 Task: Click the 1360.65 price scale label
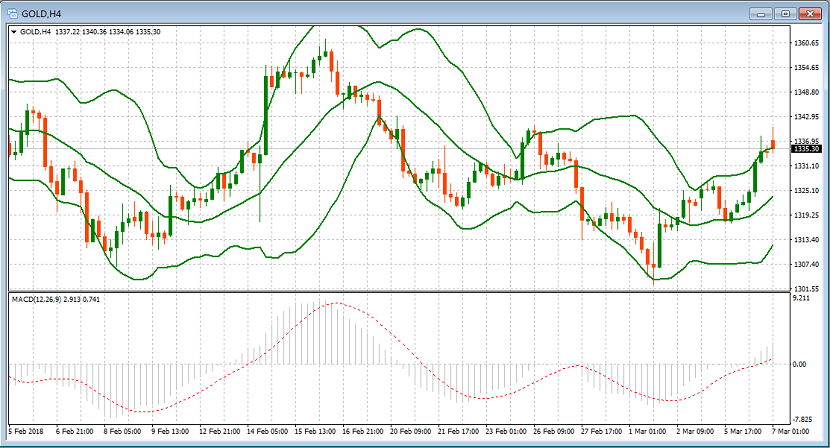coord(807,43)
